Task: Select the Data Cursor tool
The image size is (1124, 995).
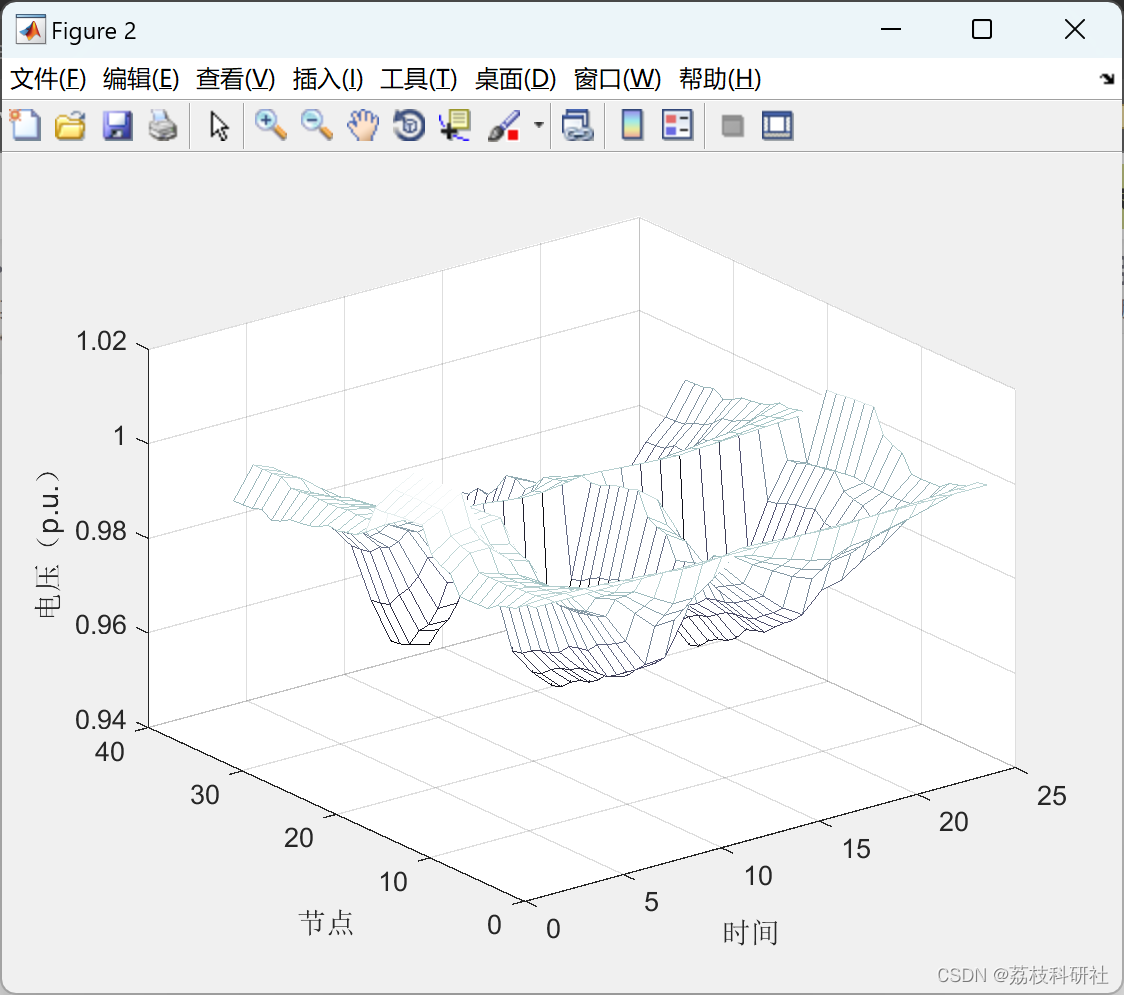Action: 455,125
